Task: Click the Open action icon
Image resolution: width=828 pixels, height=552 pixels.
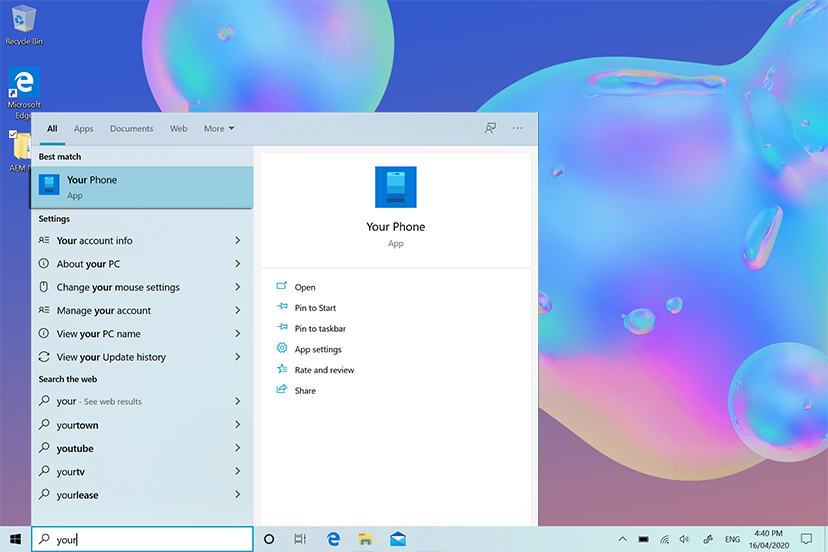Action: point(281,286)
